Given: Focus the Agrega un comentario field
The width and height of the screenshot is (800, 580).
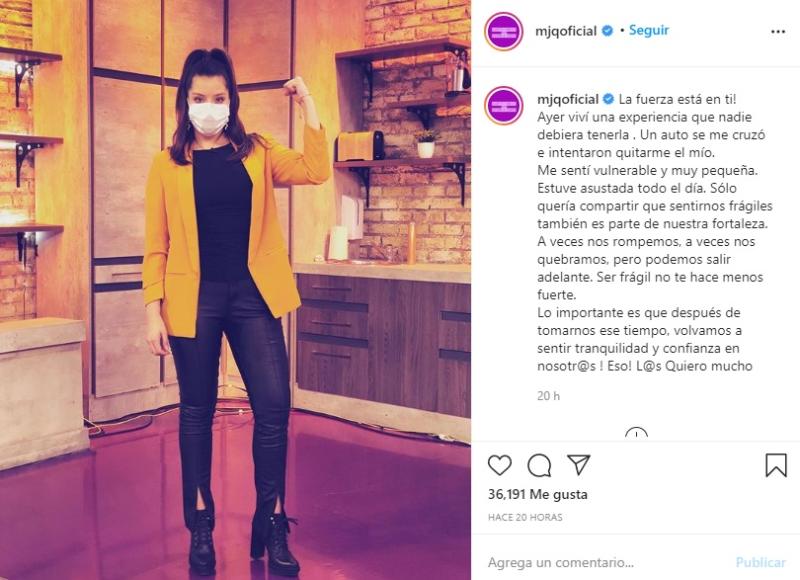Looking at the screenshot, I should (x=607, y=563).
